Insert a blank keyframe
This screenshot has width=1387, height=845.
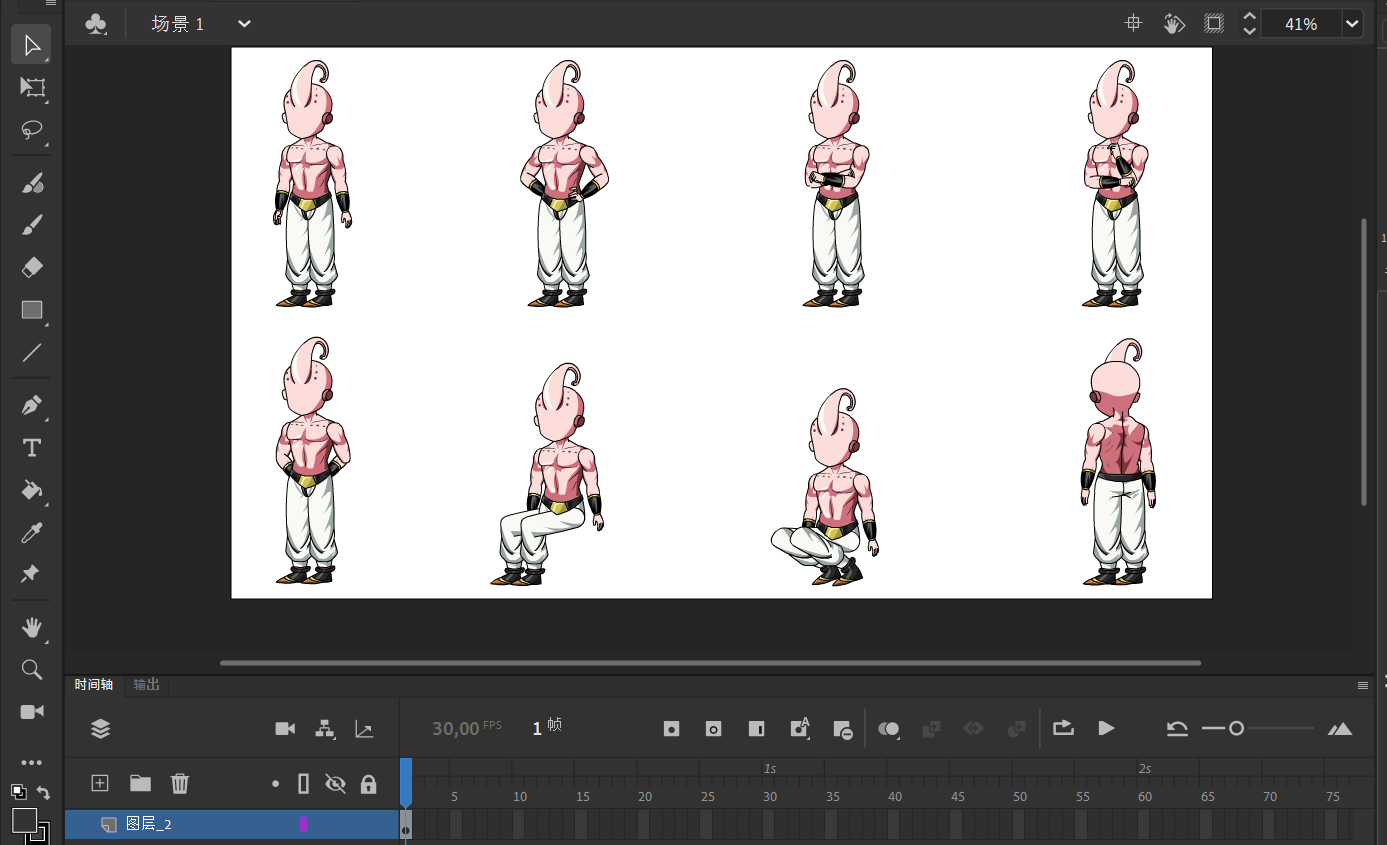[713, 729]
